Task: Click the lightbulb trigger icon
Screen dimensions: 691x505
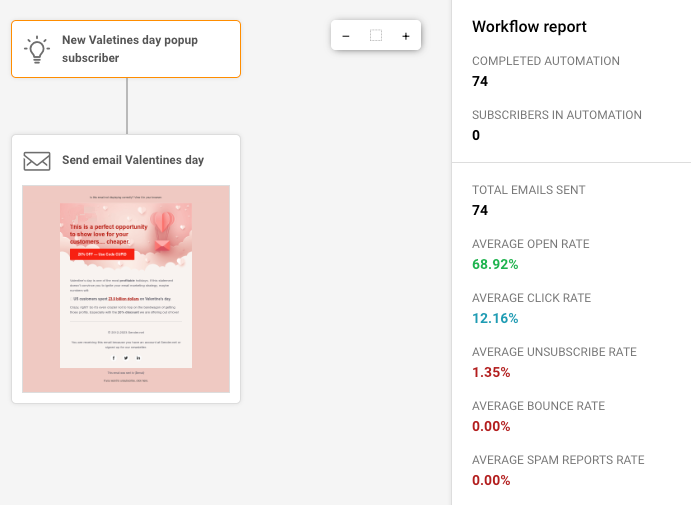Action: 37,49
